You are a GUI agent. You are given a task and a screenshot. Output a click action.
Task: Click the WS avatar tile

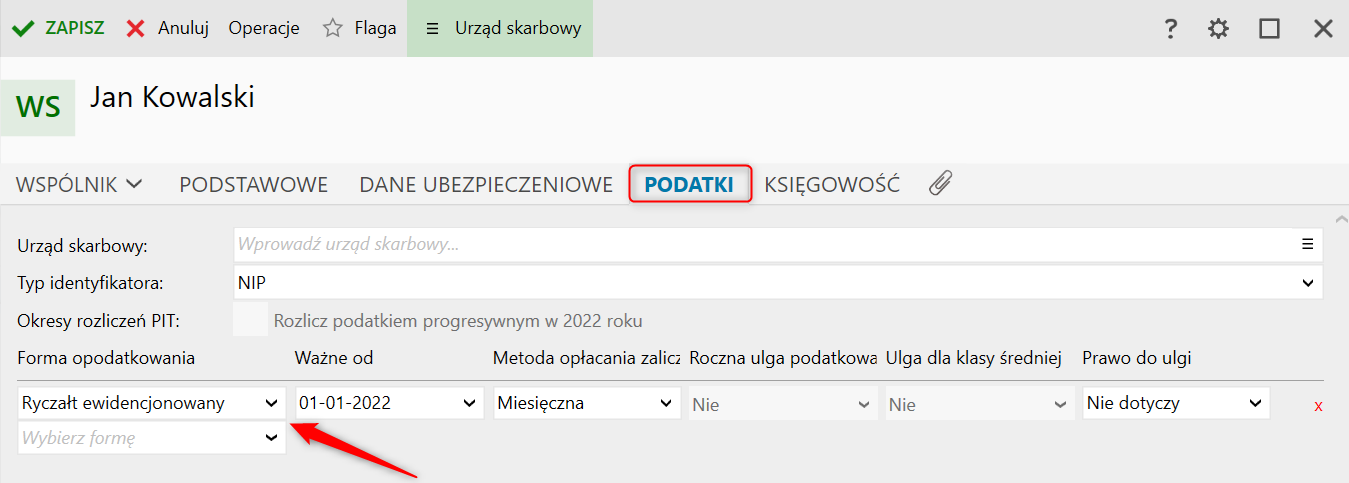coord(38,107)
